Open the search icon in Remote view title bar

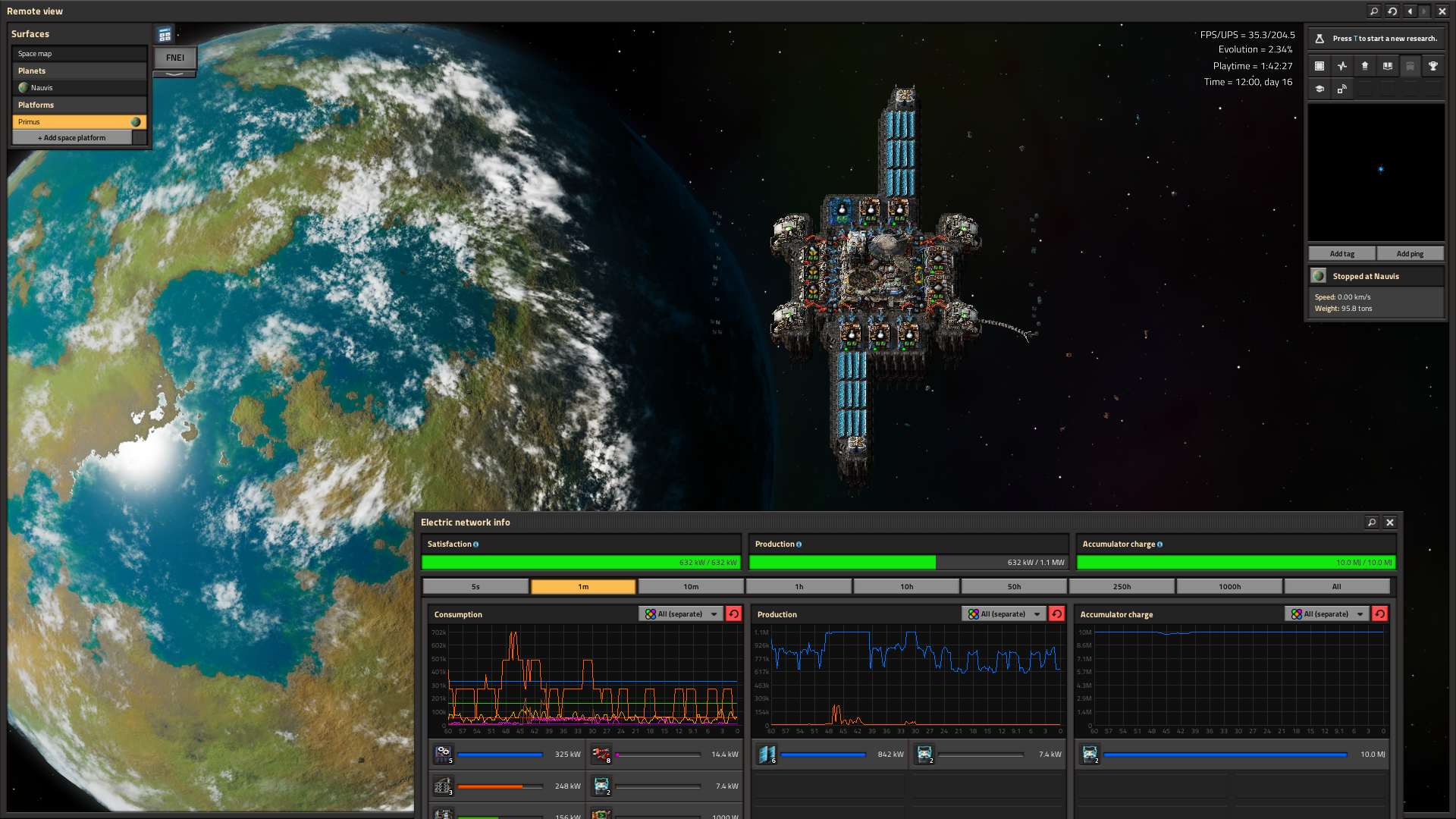[x=1373, y=11]
